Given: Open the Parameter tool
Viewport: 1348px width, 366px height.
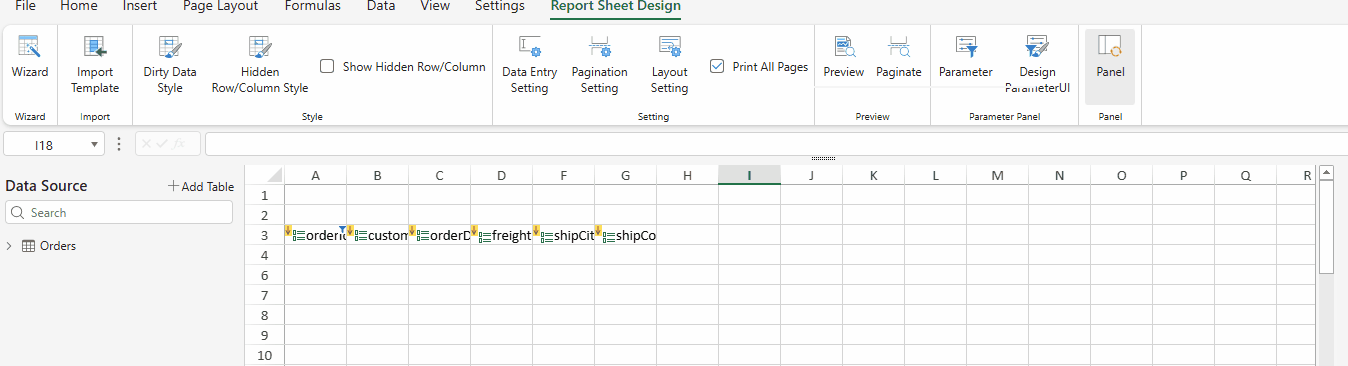Looking at the screenshot, I should 966,57.
